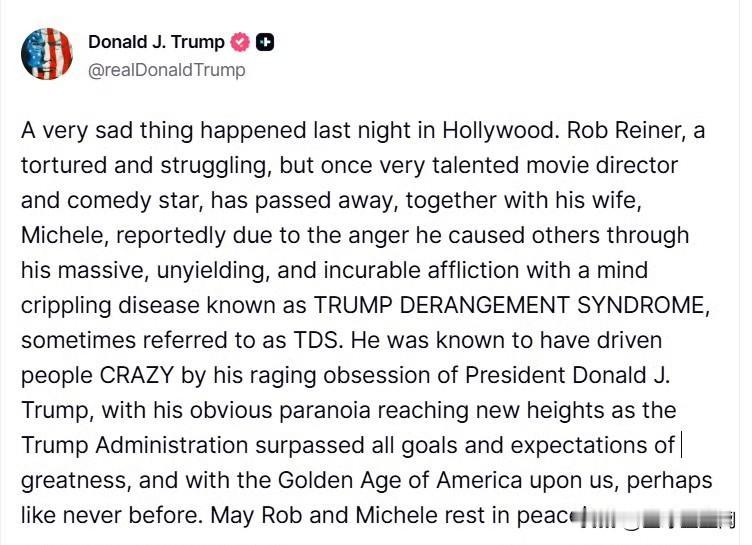The width and height of the screenshot is (752, 545).
Task: Click the word 'Hollywood' in first line
Action: [x=497, y=130]
